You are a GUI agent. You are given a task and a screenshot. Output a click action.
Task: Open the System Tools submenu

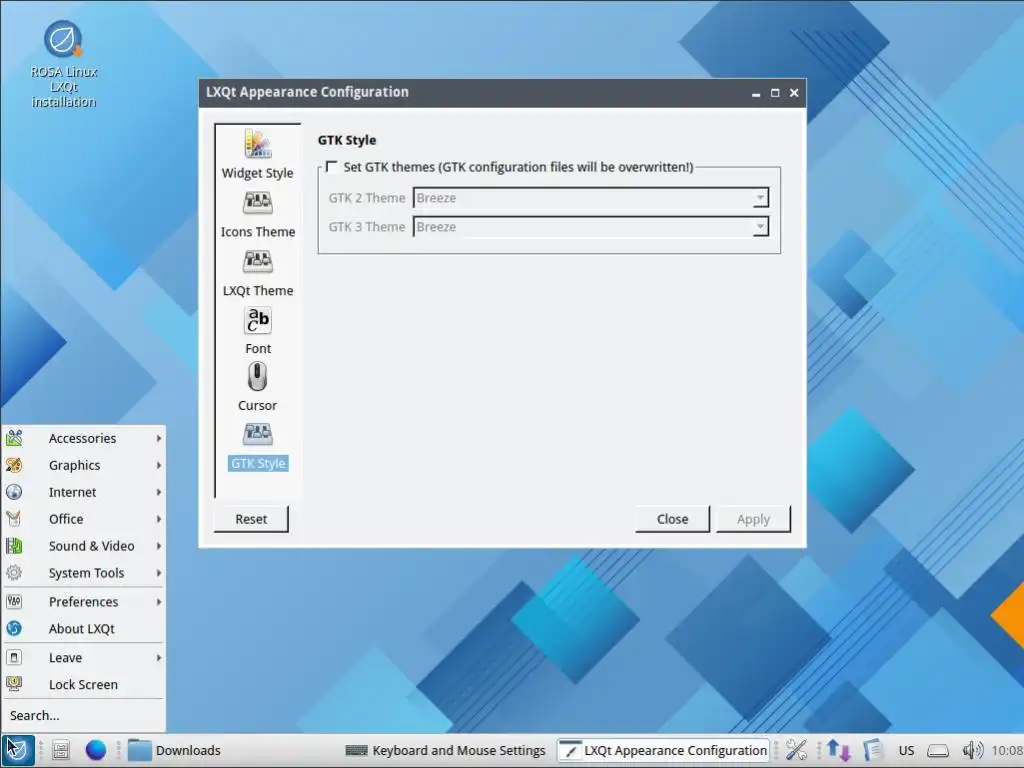83,573
